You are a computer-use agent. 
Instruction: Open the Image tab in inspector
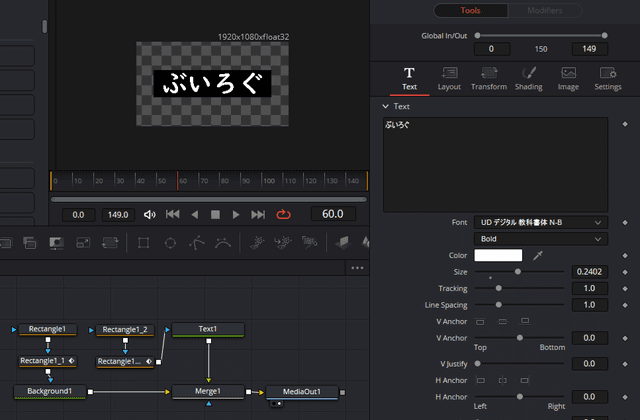tap(568, 79)
